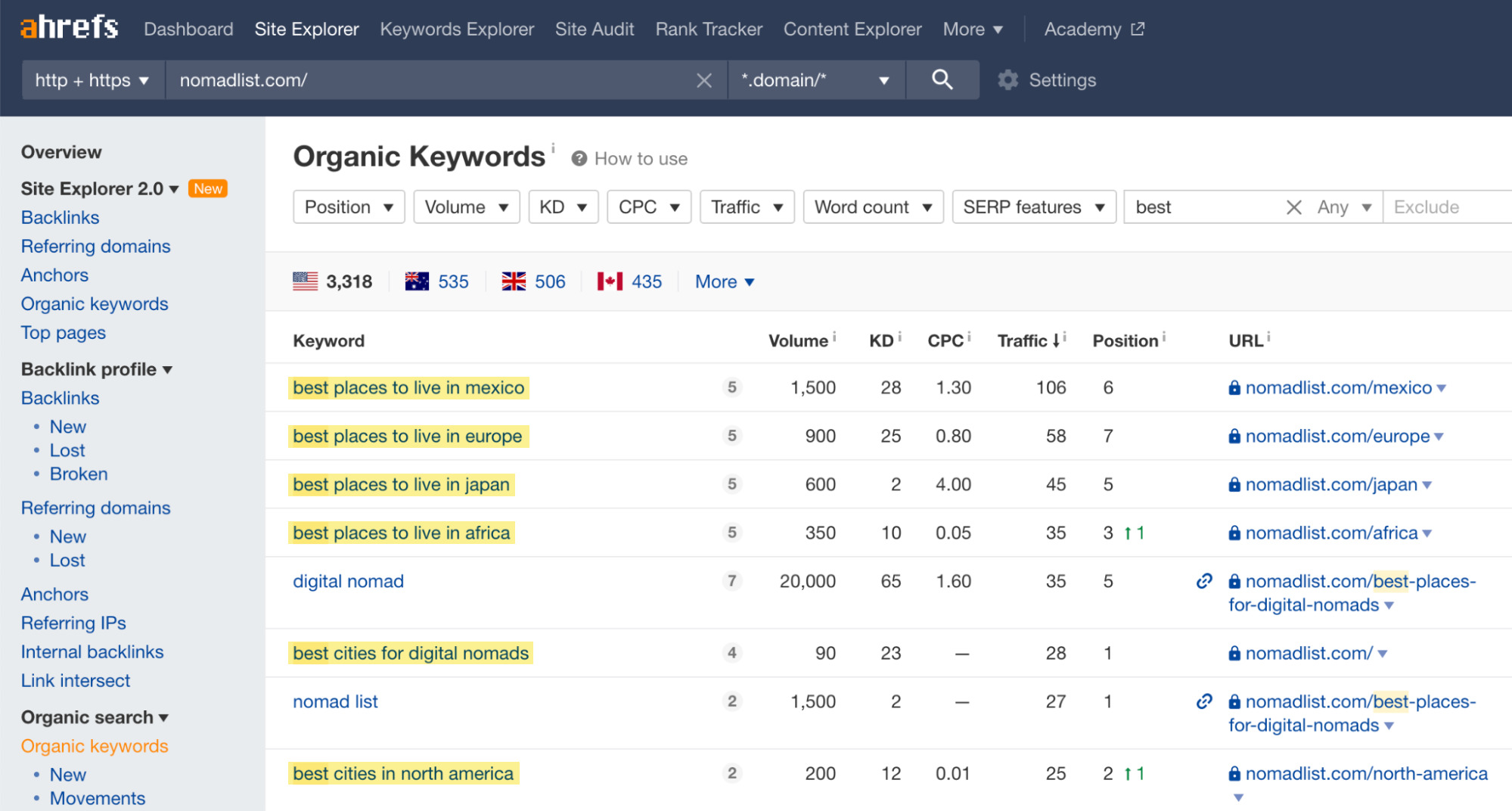Image resolution: width=1512 pixels, height=811 pixels.
Task: Open the Word count filter
Action: tap(872, 207)
